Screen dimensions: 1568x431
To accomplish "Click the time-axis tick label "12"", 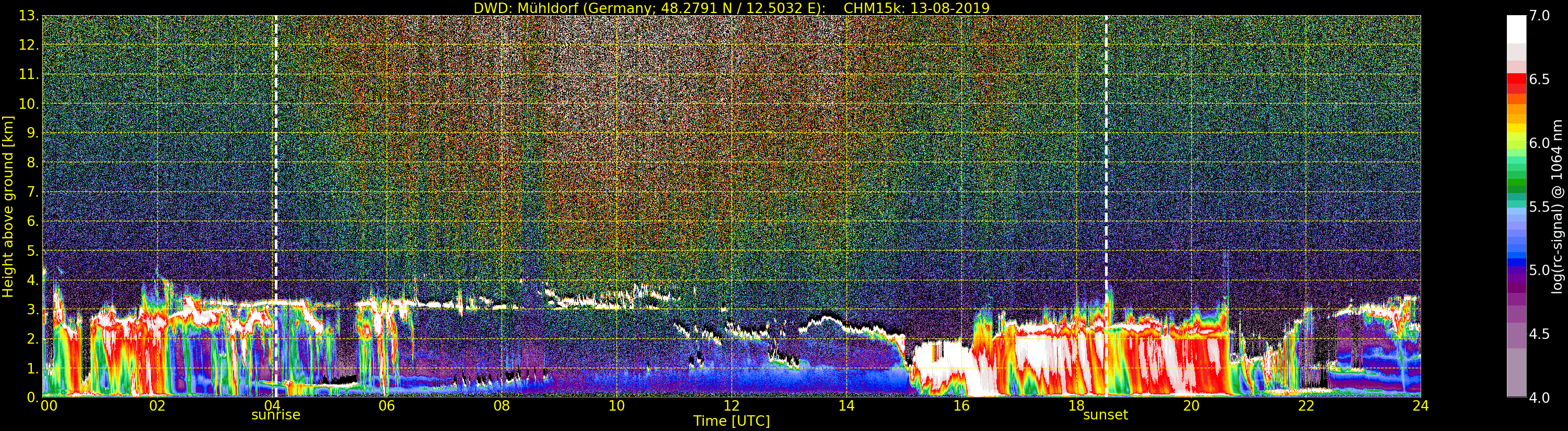I will tap(731, 405).
